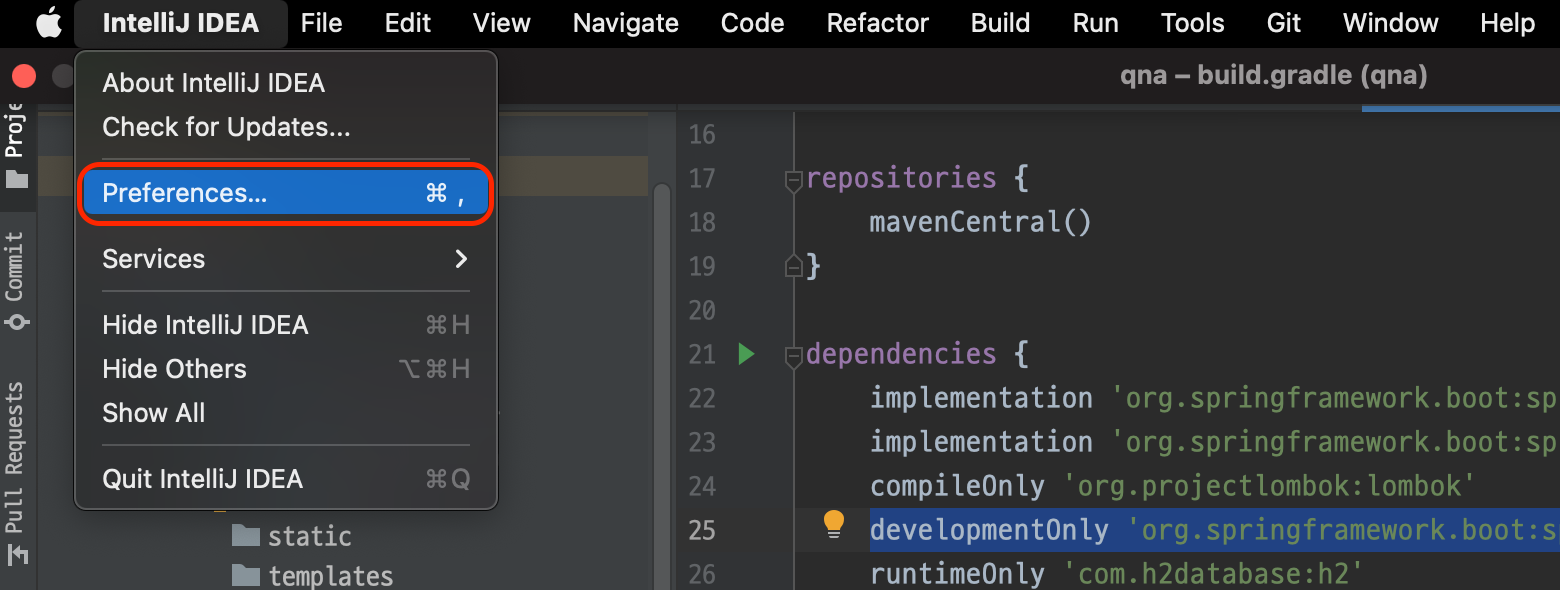Choose Hide IntelliJ IDEA
Screen dimensions: 1560x590
click(x=286, y=325)
